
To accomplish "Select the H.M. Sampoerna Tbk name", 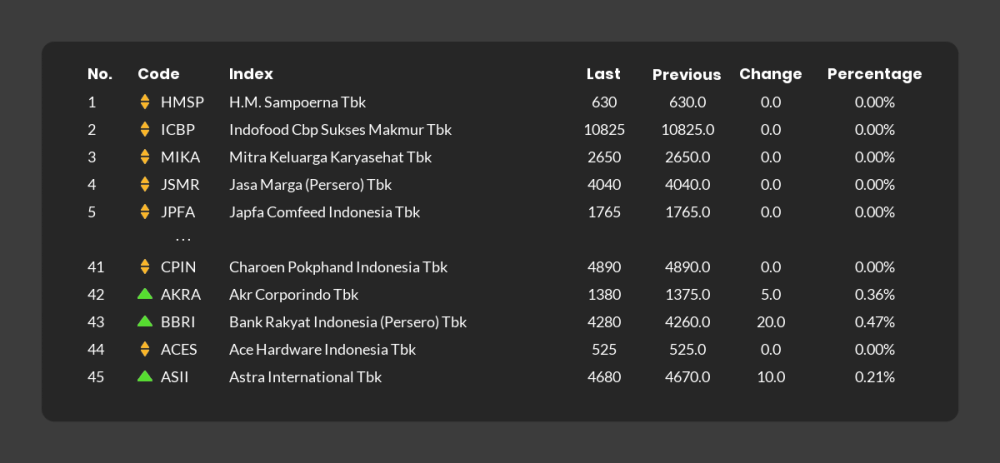I will (x=298, y=102).
